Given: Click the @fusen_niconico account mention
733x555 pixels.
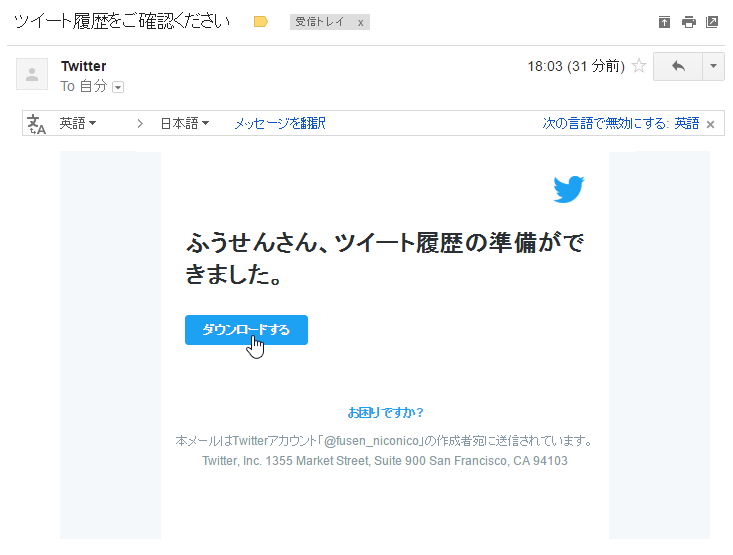Looking at the screenshot, I should click(372, 441).
